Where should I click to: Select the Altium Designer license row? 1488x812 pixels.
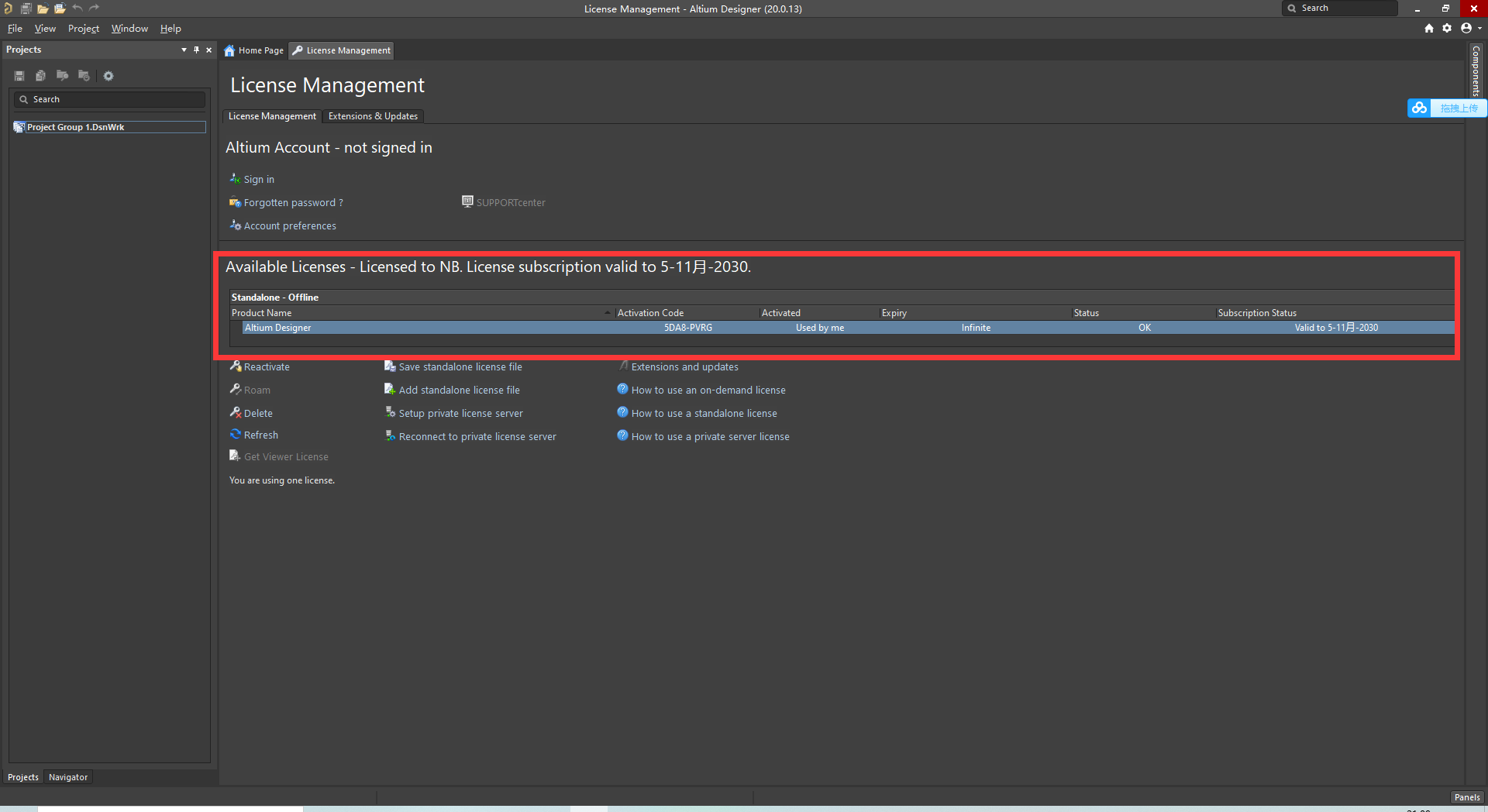coord(848,328)
